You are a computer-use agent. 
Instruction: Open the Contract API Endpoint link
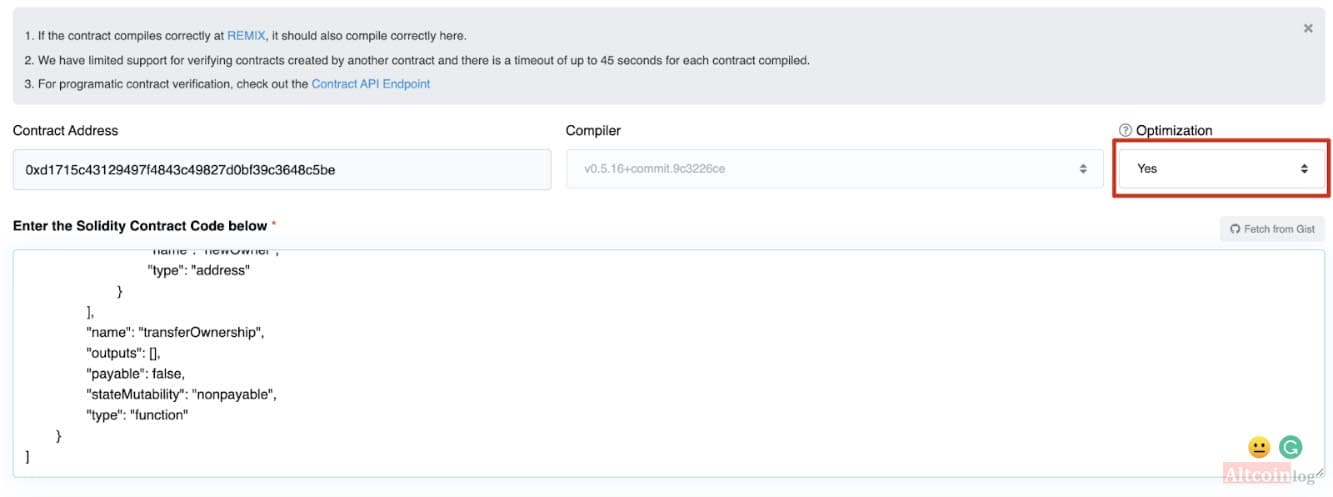point(371,84)
